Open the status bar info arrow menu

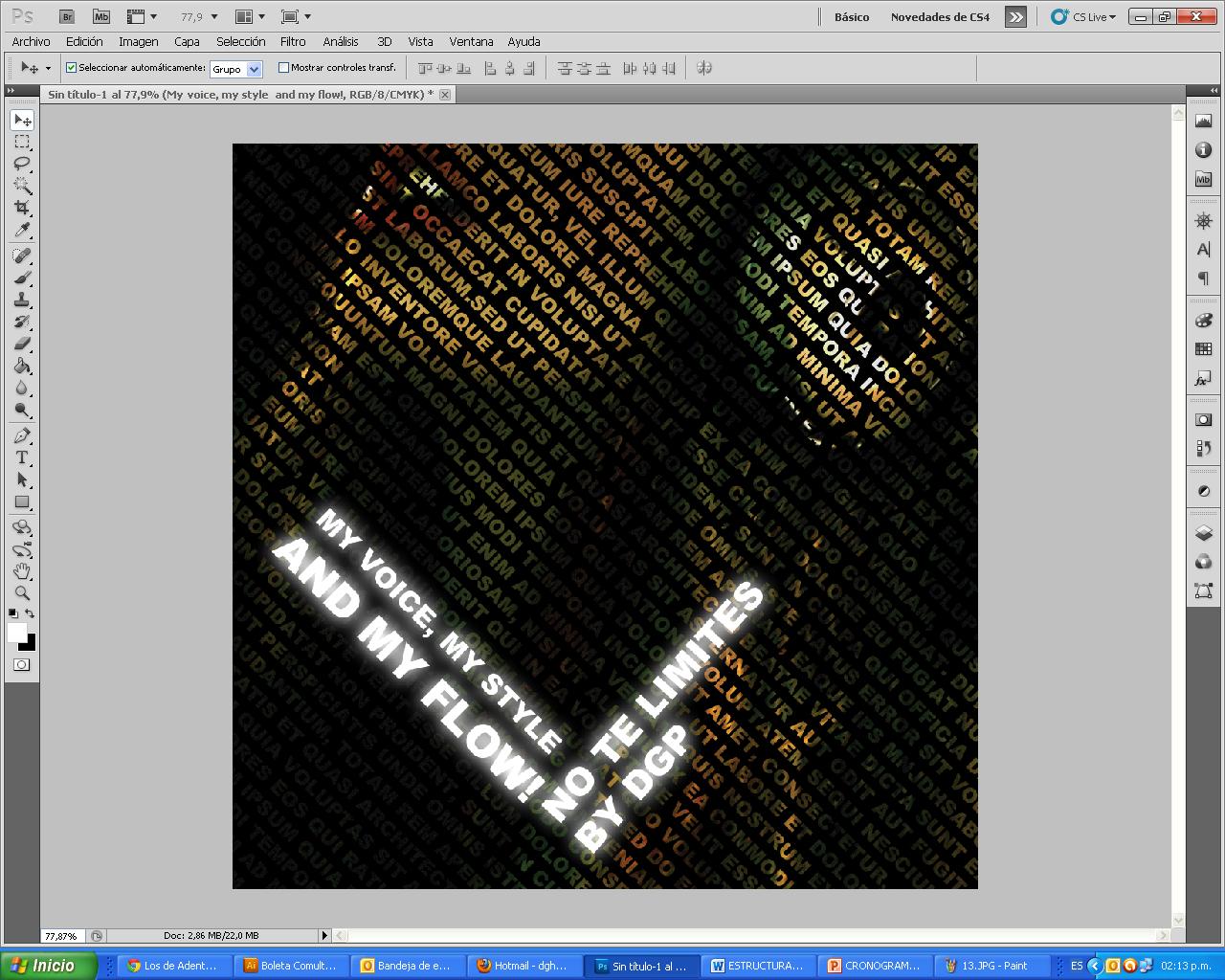pyautogui.click(x=324, y=935)
